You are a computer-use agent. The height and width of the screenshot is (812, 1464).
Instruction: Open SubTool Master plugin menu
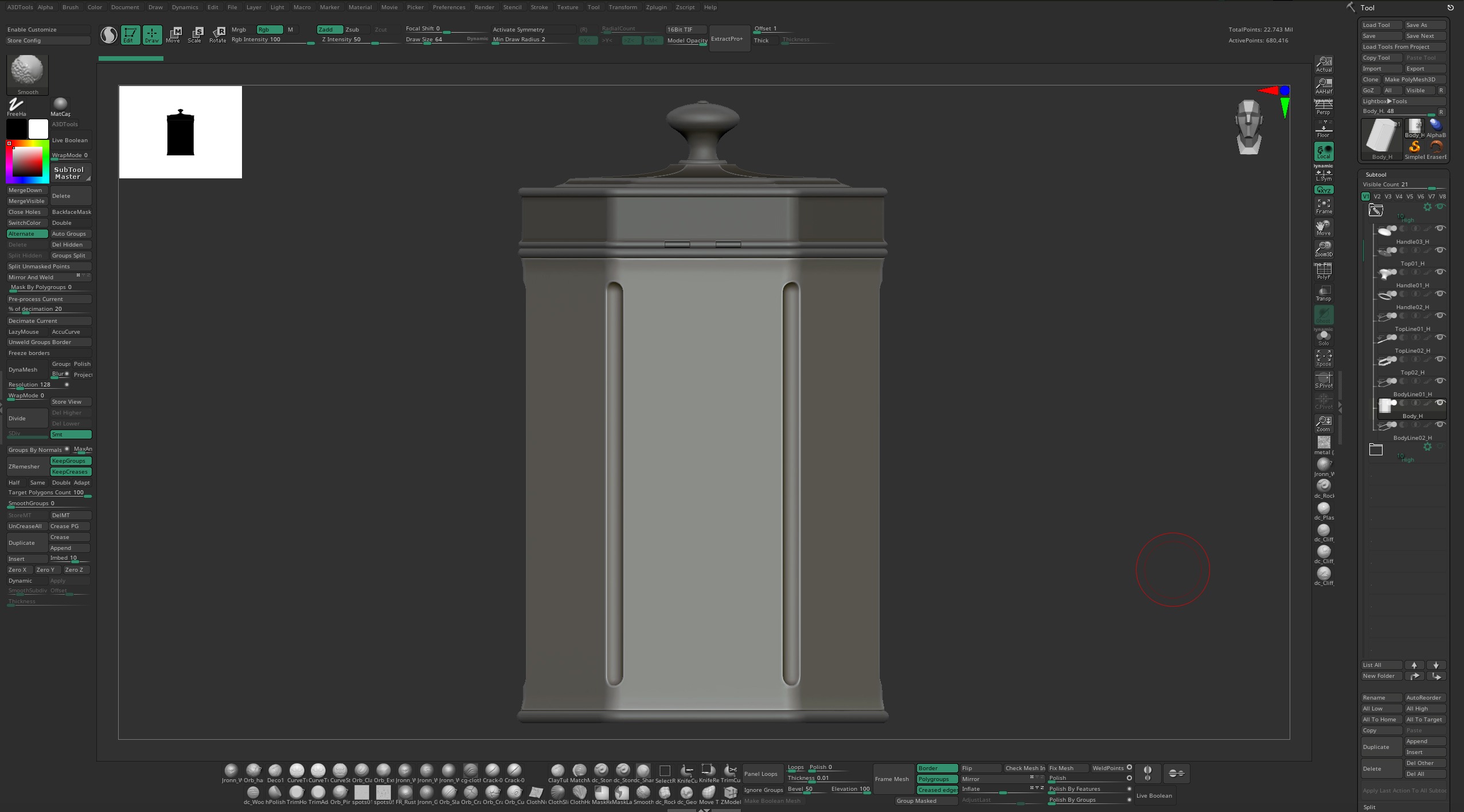point(71,173)
